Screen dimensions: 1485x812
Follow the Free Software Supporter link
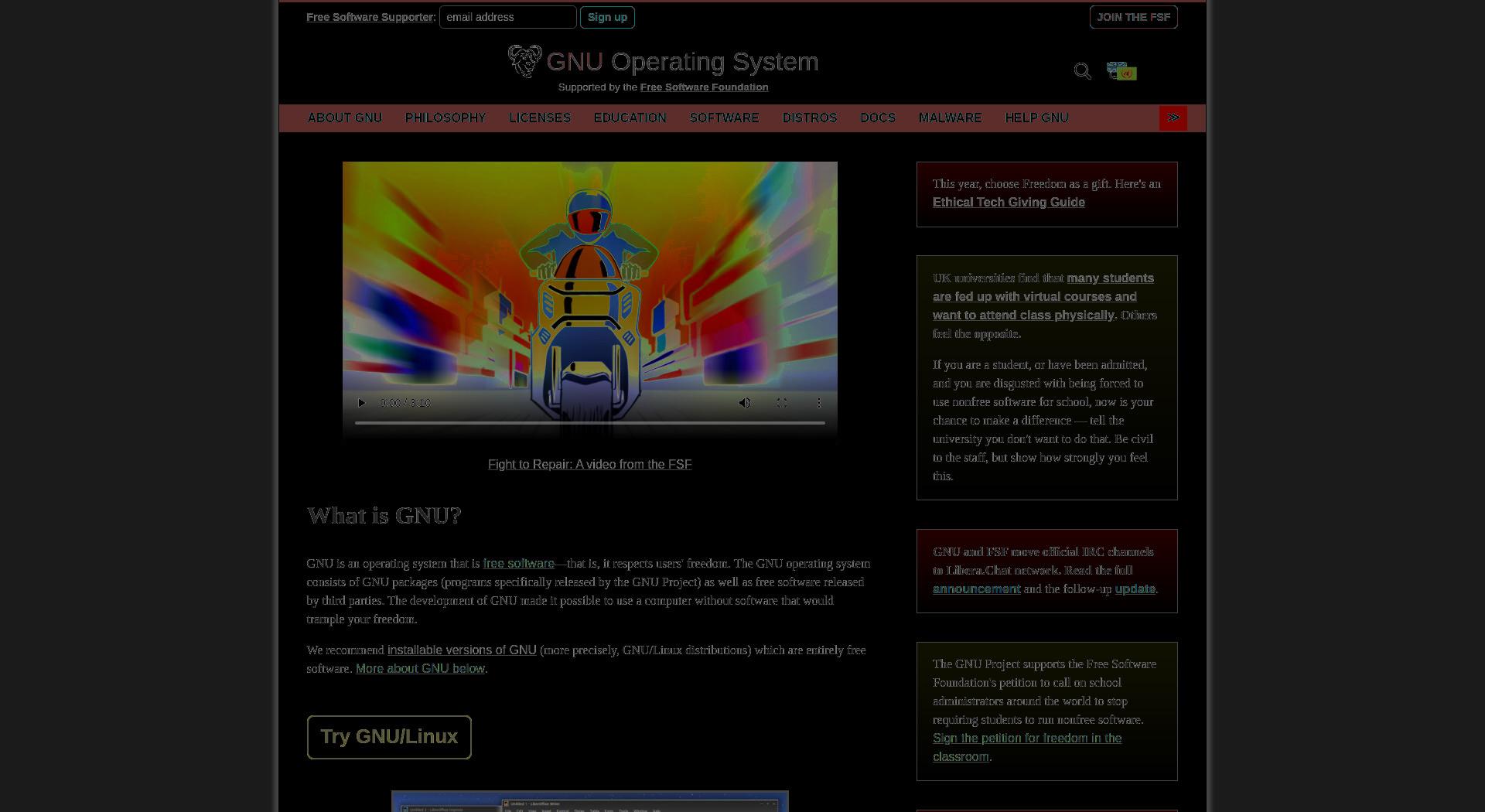(370, 17)
